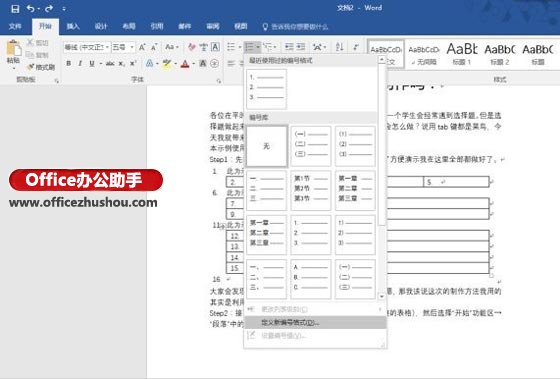
Task: Toggle underline formatting
Action: [x=92, y=64]
